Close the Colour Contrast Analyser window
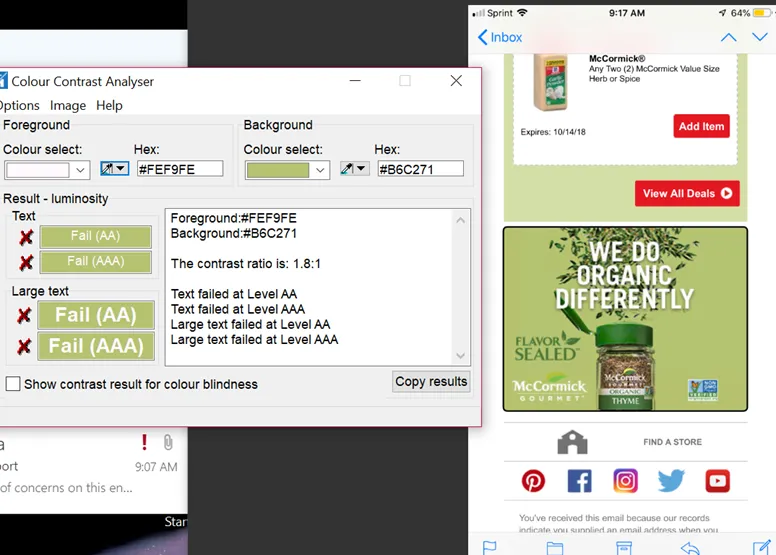776x555 pixels. [456, 81]
